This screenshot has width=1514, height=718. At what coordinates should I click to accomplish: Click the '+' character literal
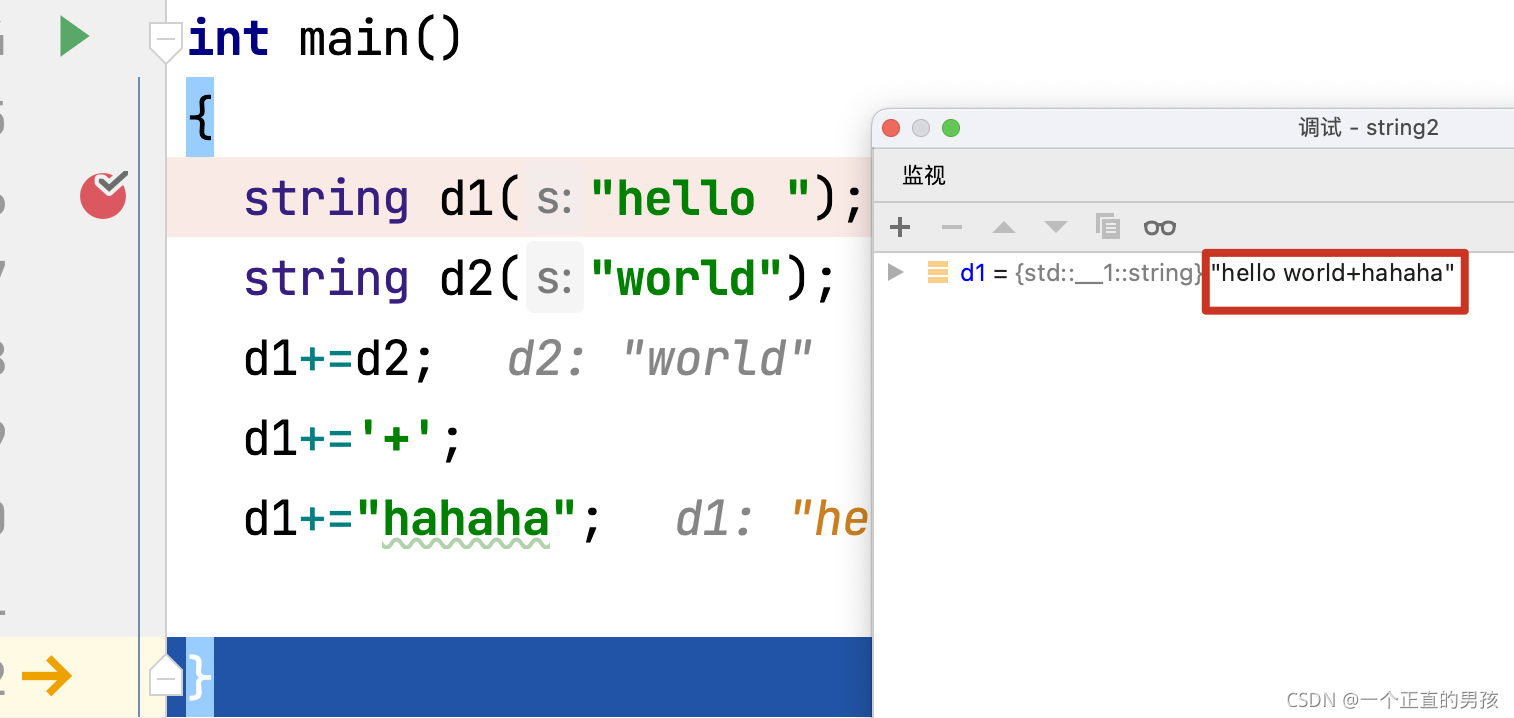pyautogui.click(x=397, y=438)
